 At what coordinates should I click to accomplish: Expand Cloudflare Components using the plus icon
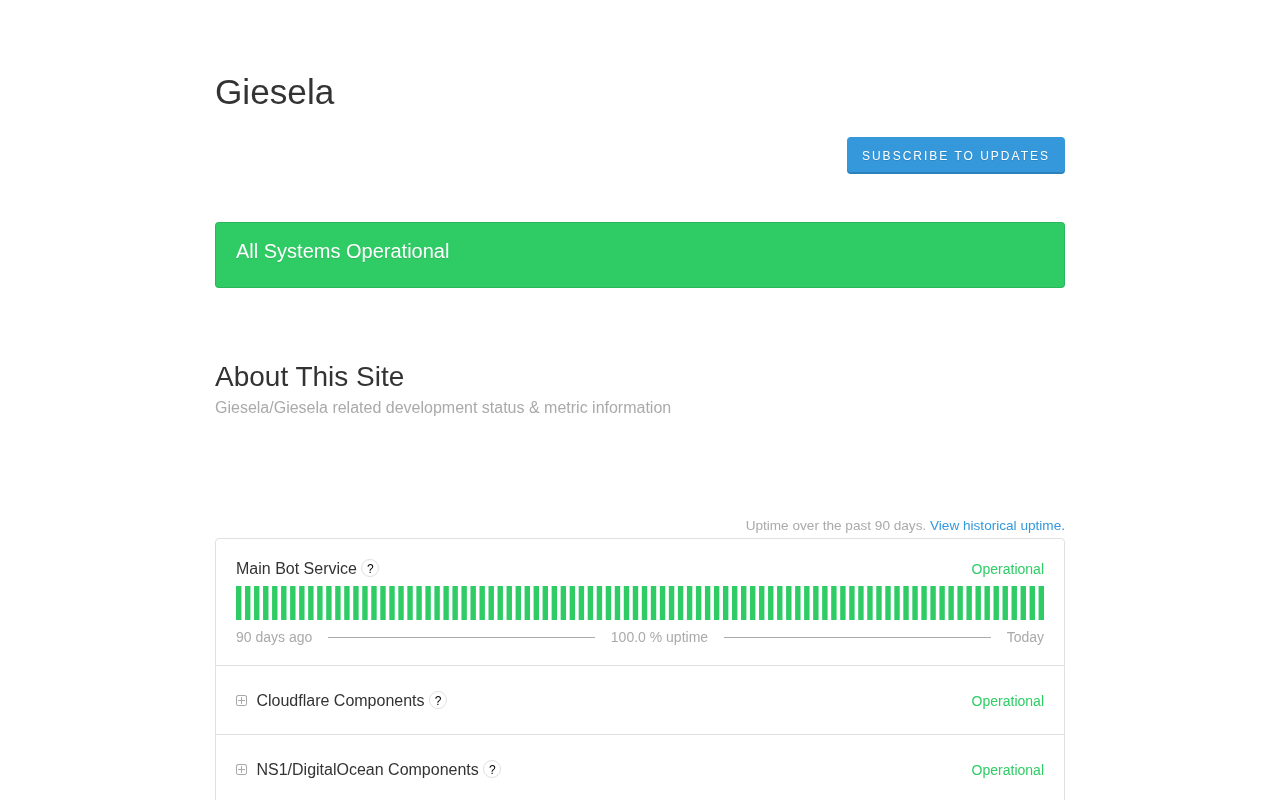coord(241,700)
